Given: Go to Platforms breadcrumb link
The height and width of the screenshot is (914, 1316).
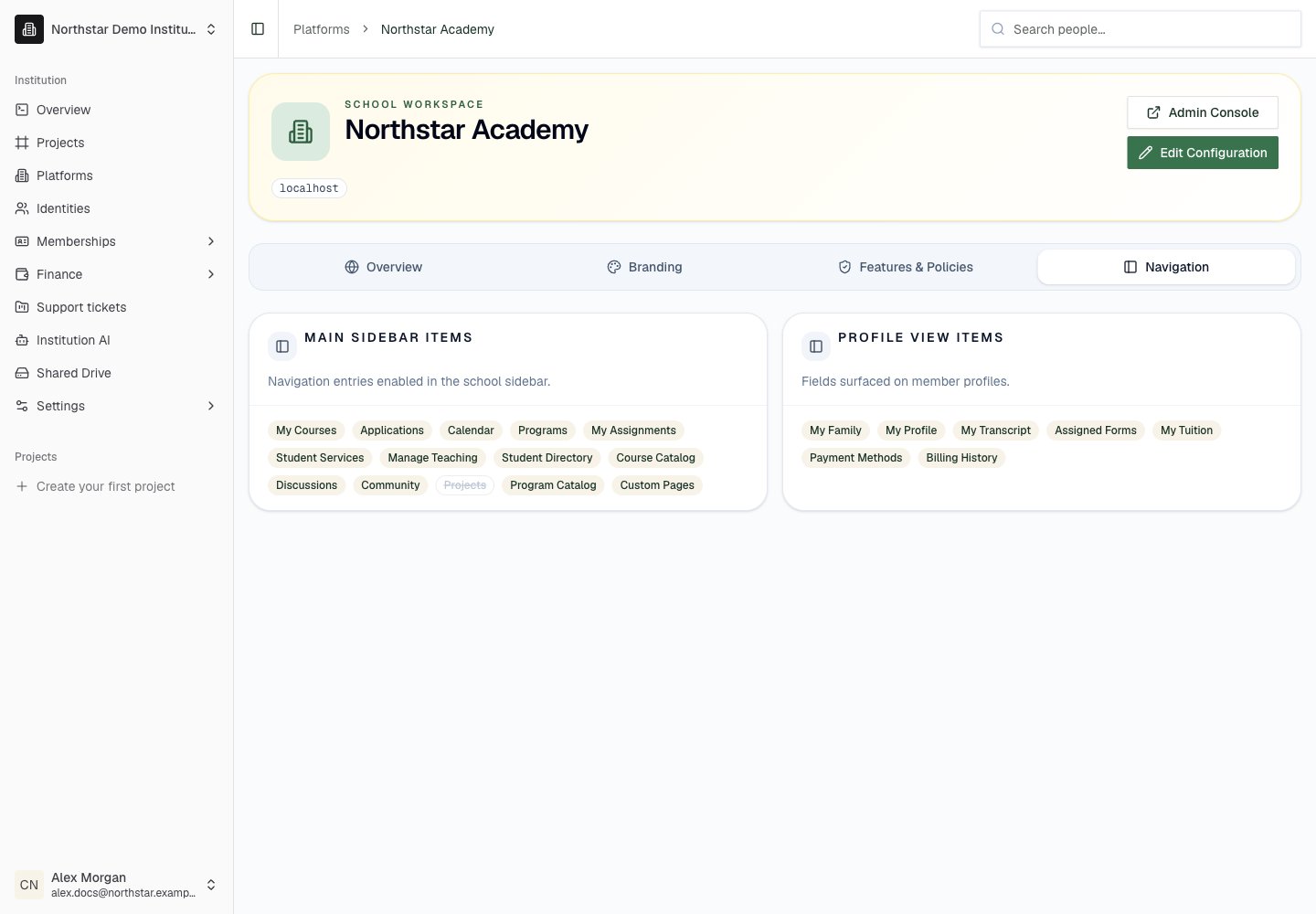Looking at the screenshot, I should click(x=322, y=29).
